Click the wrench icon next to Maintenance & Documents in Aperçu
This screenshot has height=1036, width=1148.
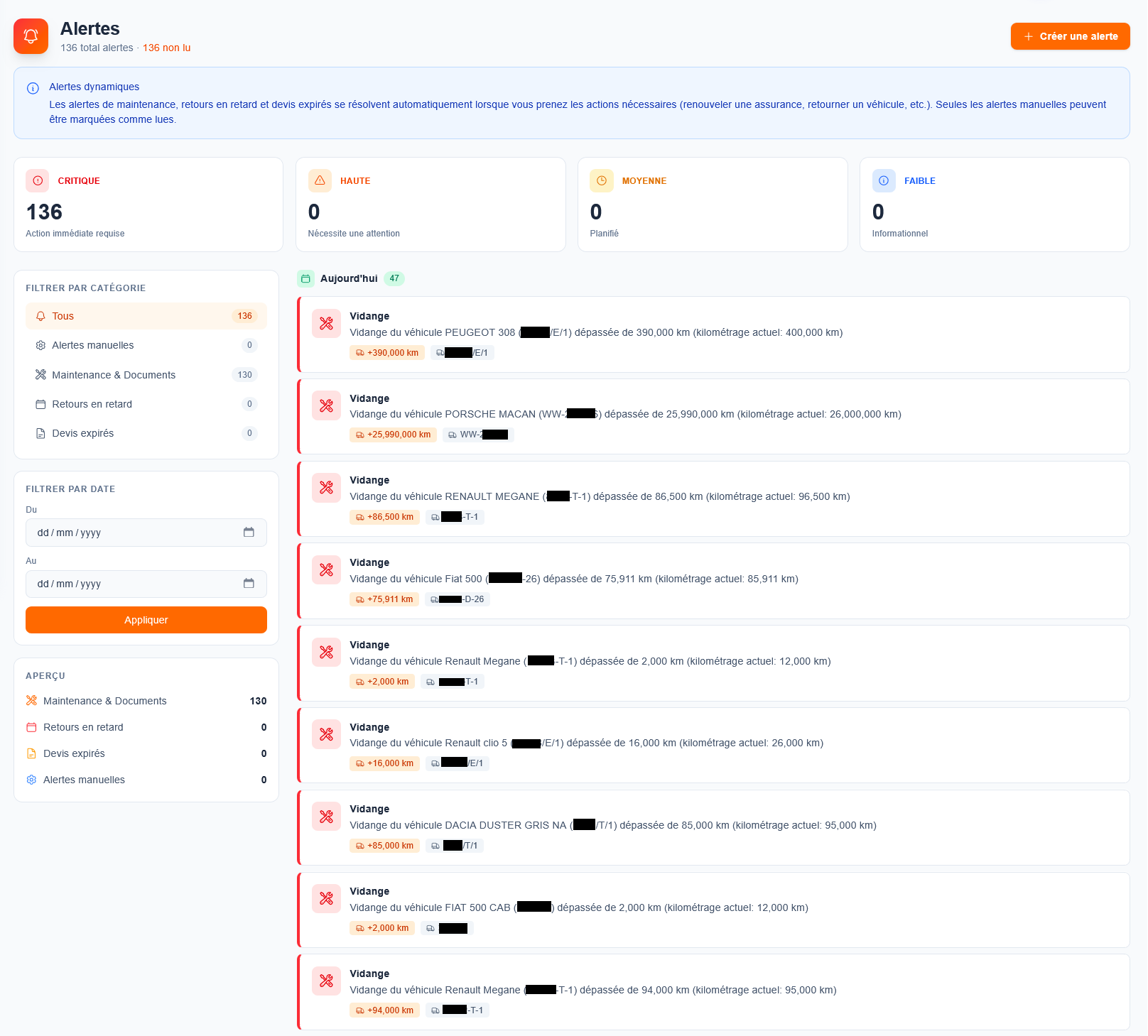point(31,701)
